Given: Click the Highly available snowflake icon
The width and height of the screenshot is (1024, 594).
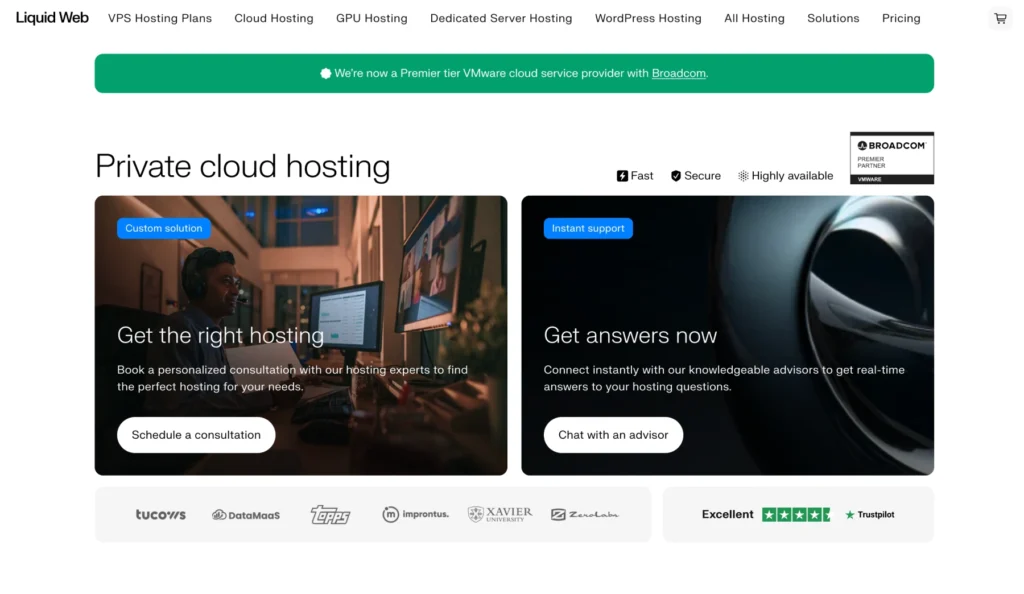Looking at the screenshot, I should [742, 175].
